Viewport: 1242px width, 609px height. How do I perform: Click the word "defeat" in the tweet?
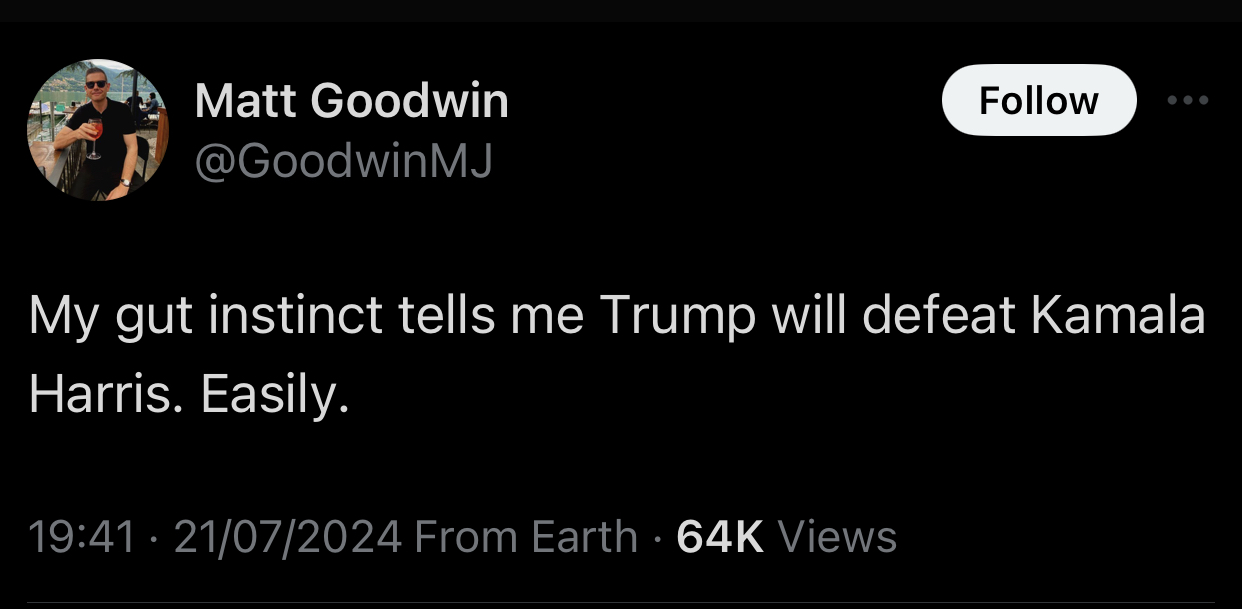pos(937,315)
